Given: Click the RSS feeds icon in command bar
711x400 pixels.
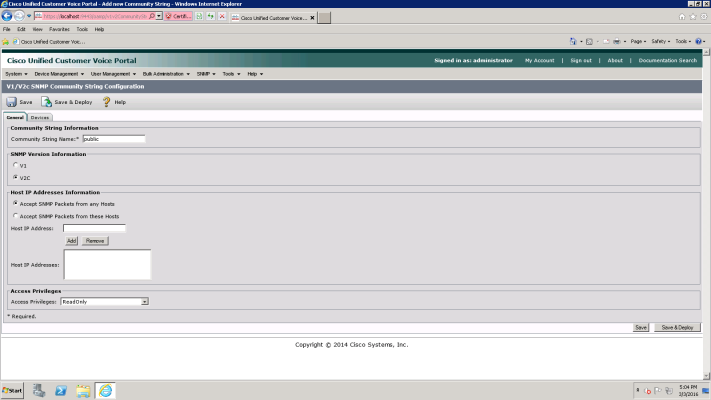Looking at the screenshot, I should click(589, 41).
